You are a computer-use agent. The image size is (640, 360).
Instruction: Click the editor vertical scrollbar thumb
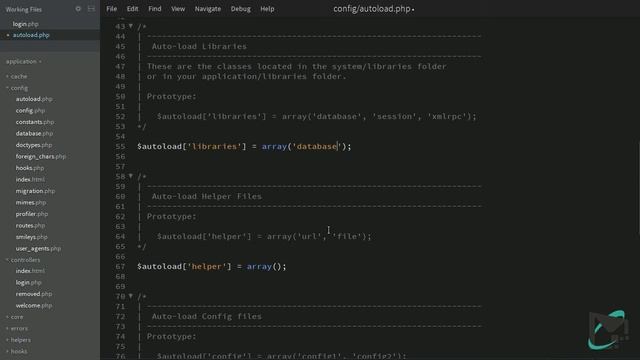(638, 188)
